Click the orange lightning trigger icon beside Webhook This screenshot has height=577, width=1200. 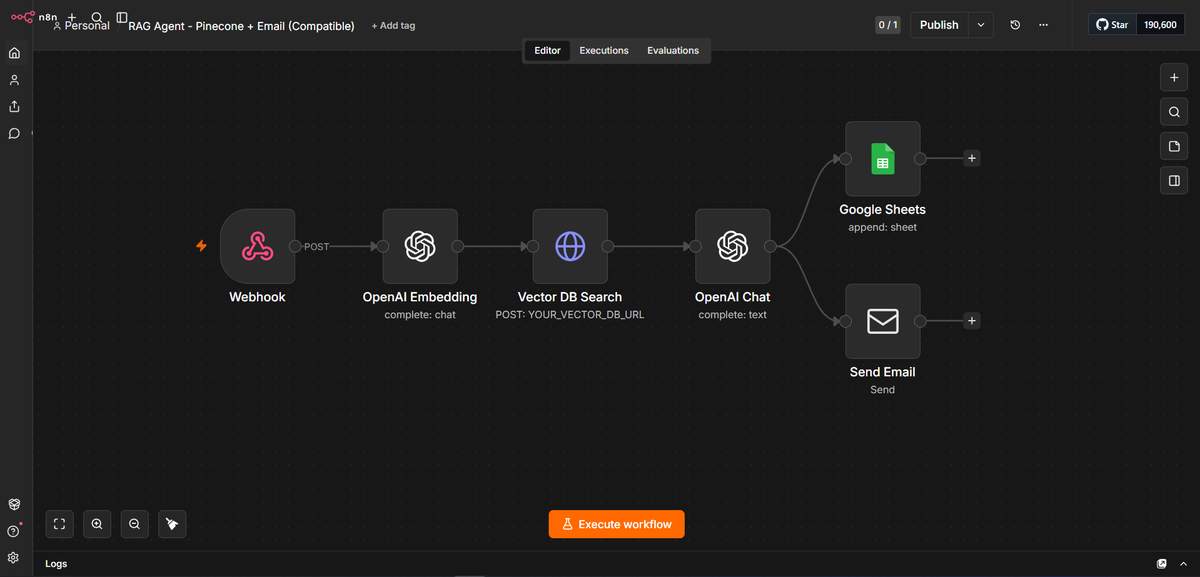pos(201,246)
